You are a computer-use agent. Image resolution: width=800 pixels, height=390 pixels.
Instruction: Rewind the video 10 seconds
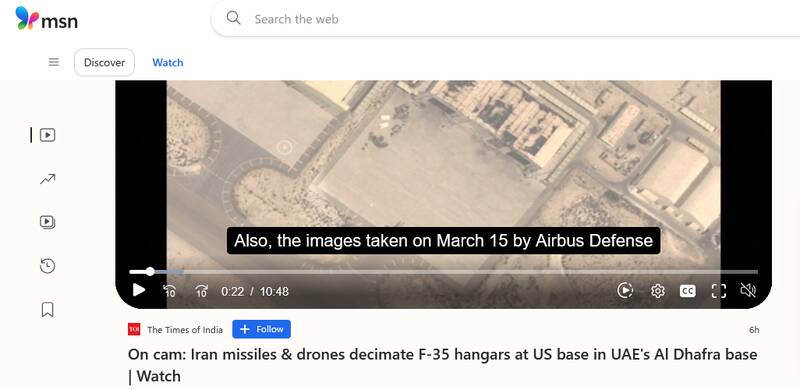169,291
